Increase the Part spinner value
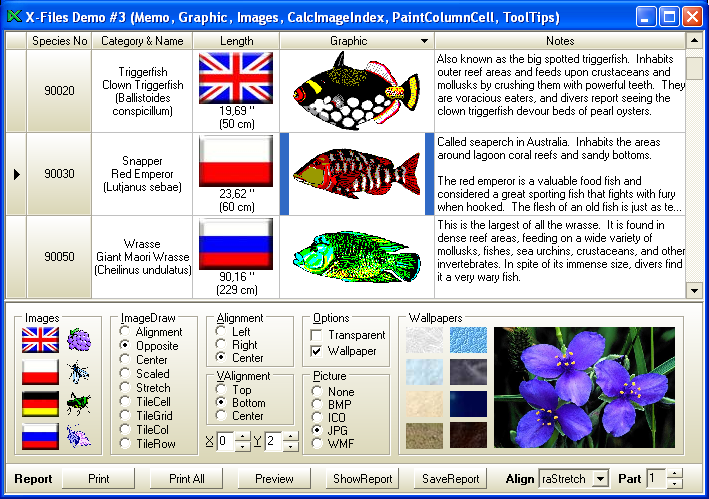This screenshot has height=499, width=709. 675,474
